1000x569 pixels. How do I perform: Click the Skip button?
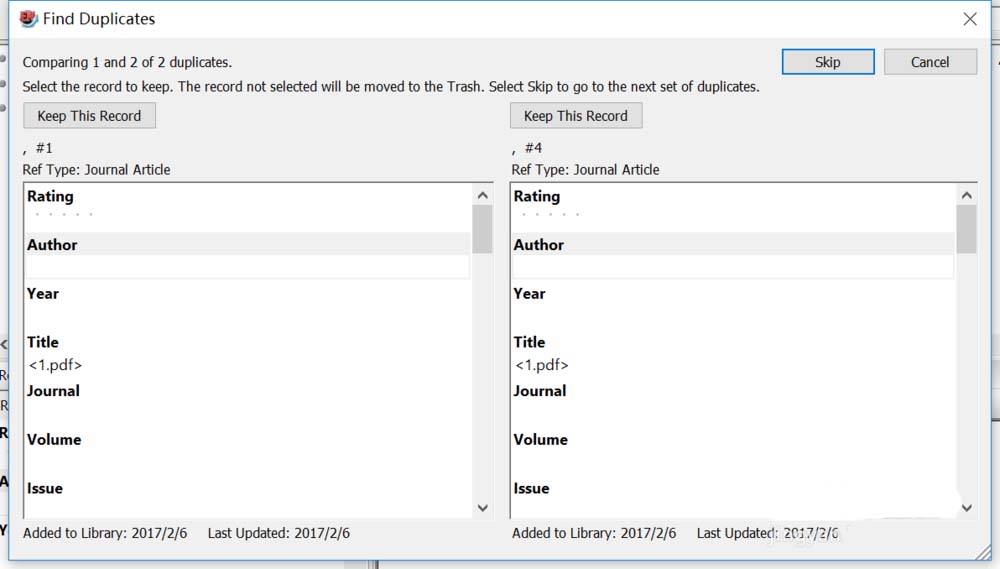click(x=828, y=62)
